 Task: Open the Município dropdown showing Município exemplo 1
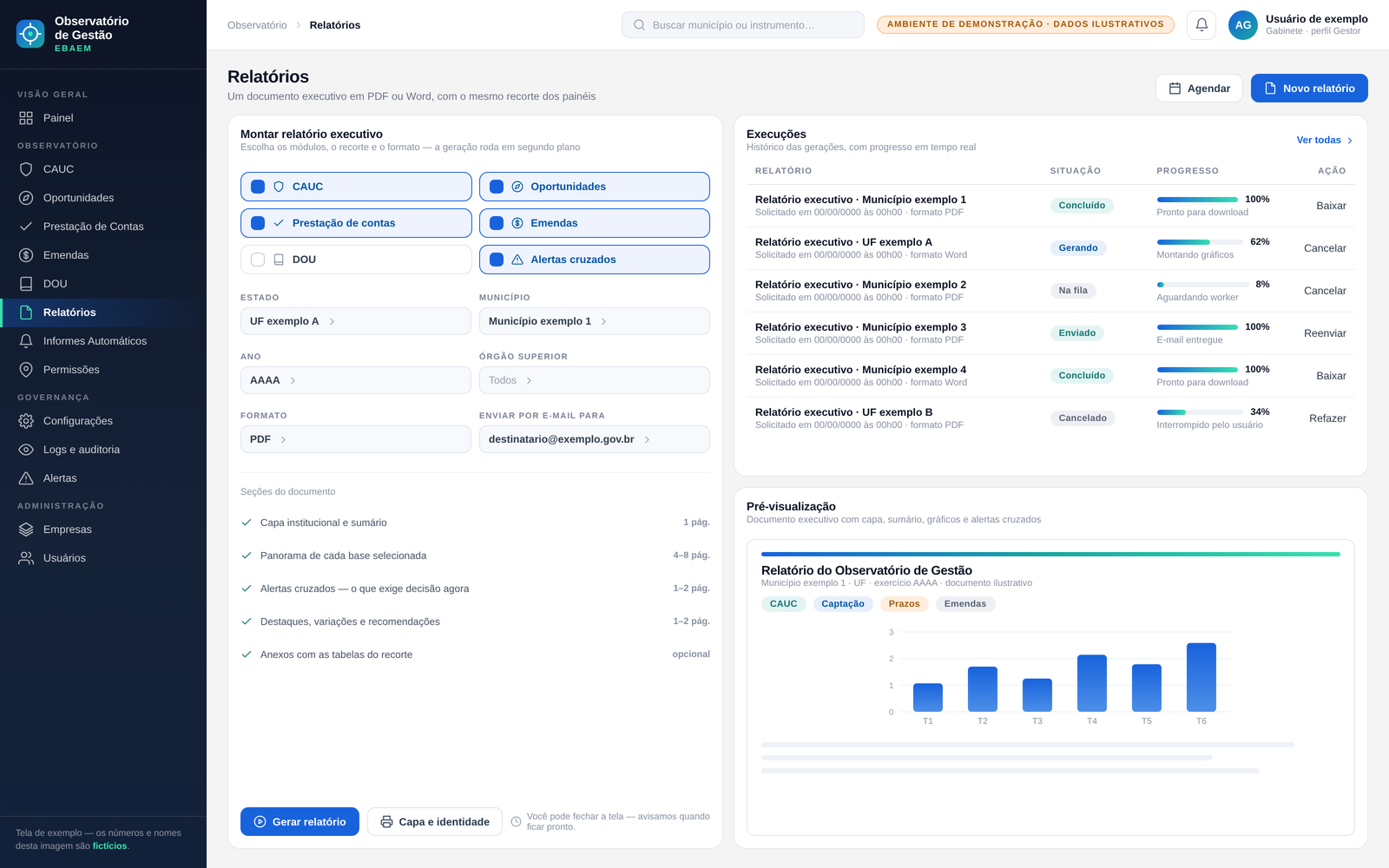[595, 321]
